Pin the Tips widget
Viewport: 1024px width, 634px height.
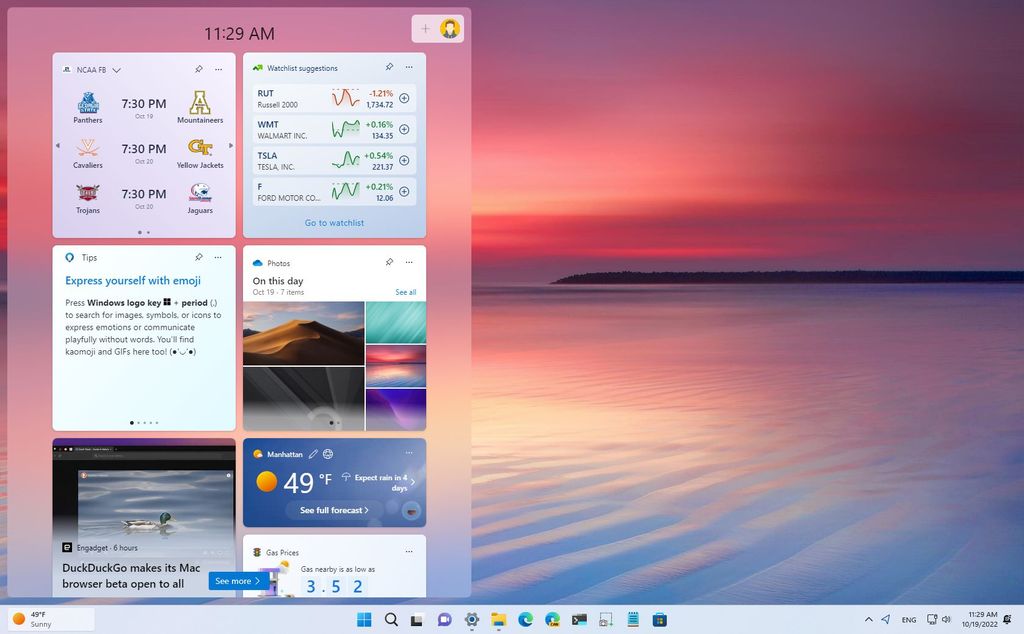click(197, 257)
